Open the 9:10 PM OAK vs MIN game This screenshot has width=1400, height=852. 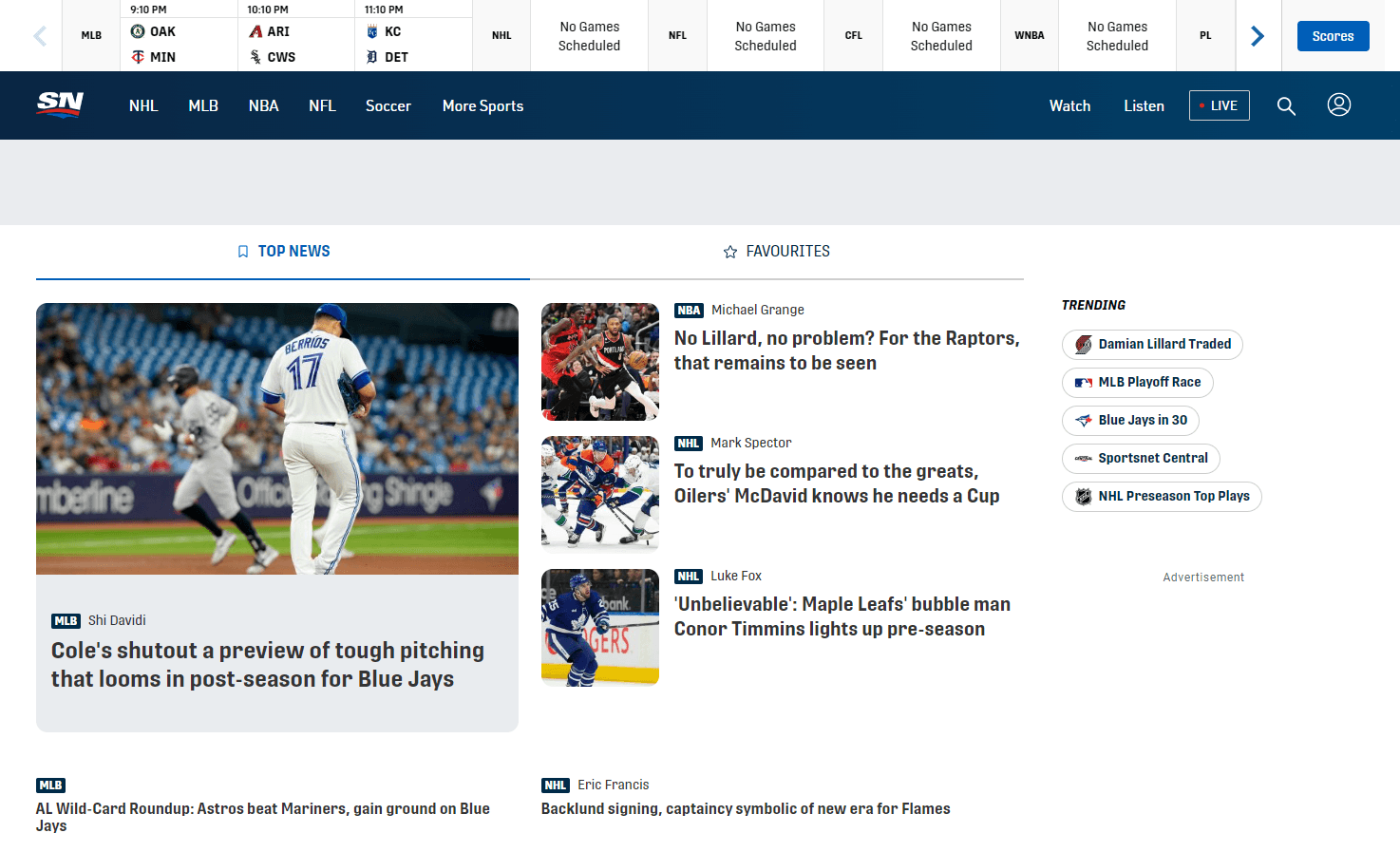[180, 36]
